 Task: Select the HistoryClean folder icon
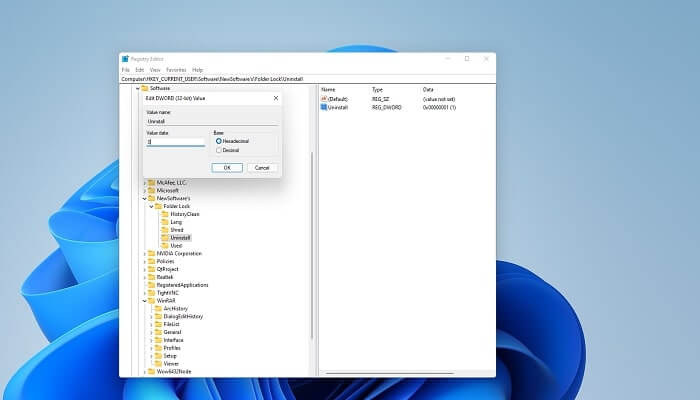[166, 214]
